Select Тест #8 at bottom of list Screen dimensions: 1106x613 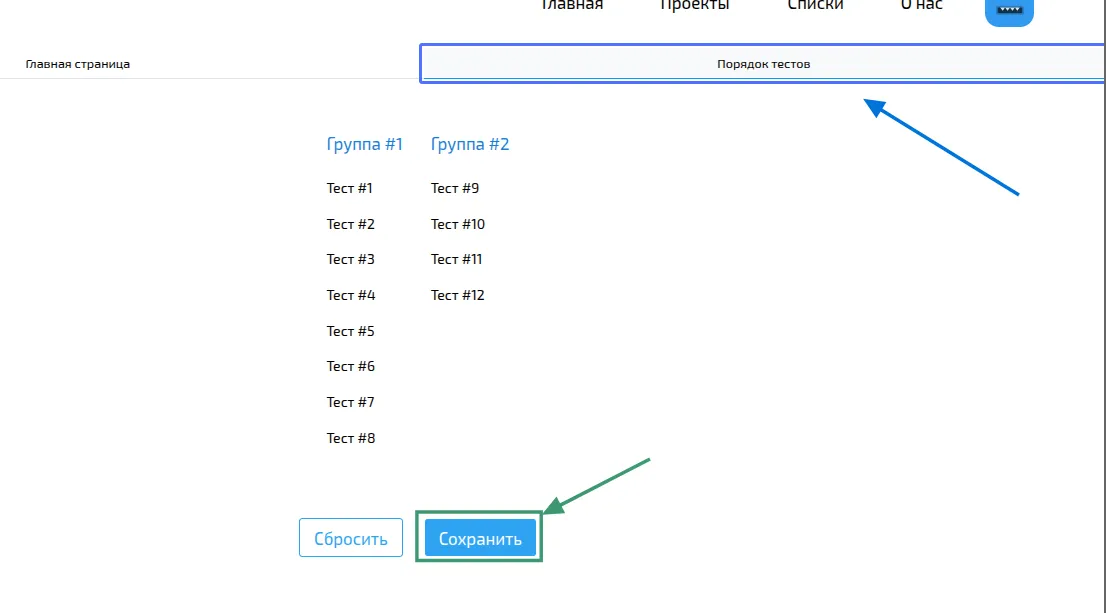(x=350, y=438)
